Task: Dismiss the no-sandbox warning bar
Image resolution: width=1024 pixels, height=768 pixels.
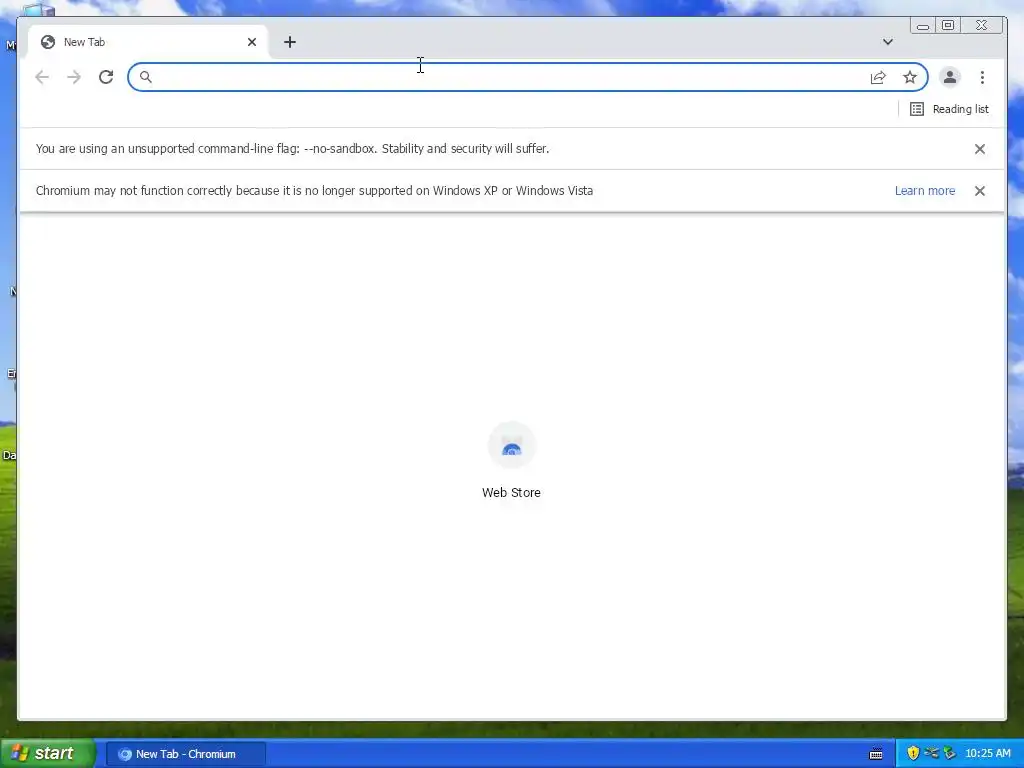Action: (980, 149)
